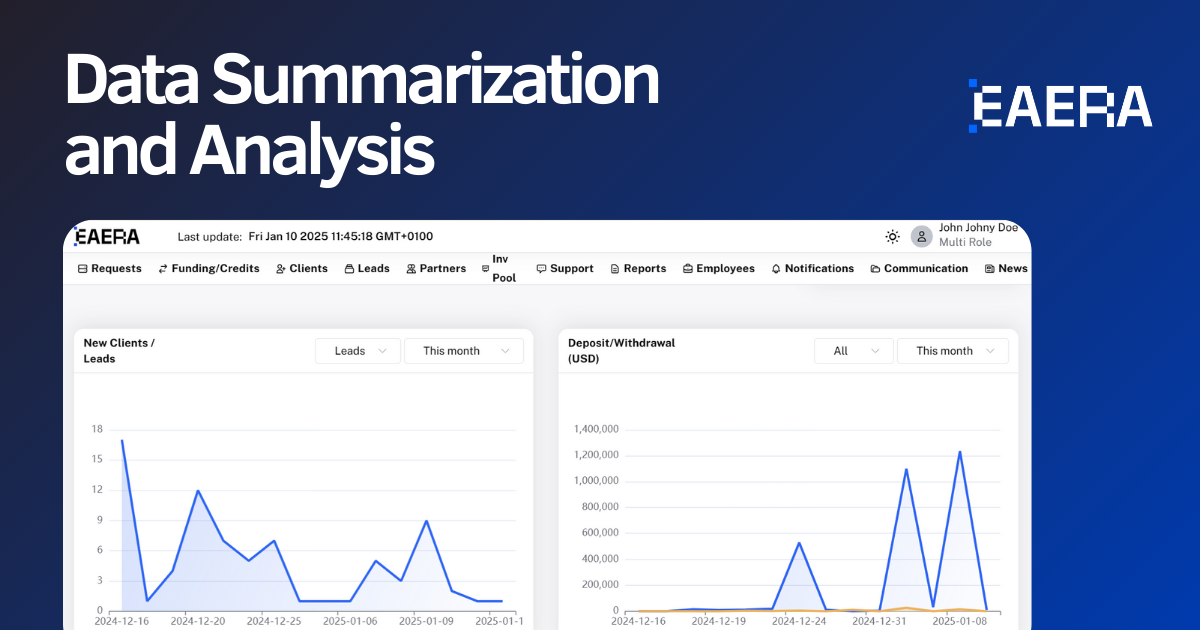This screenshot has height=630, width=1200.
Task: Click the Clients person icon
Action: pos(281,269)
